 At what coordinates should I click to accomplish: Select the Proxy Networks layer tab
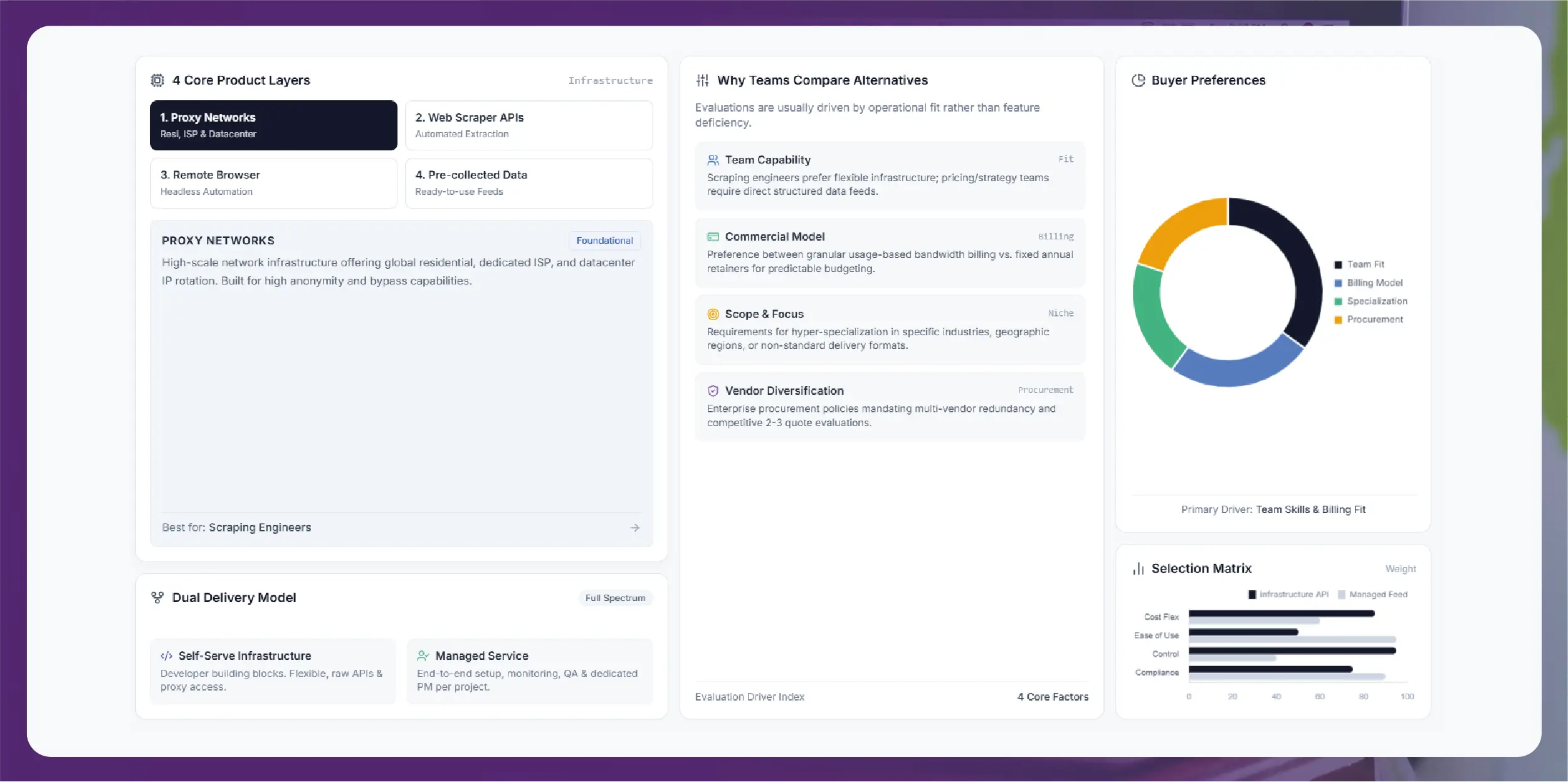pos(273,125)
